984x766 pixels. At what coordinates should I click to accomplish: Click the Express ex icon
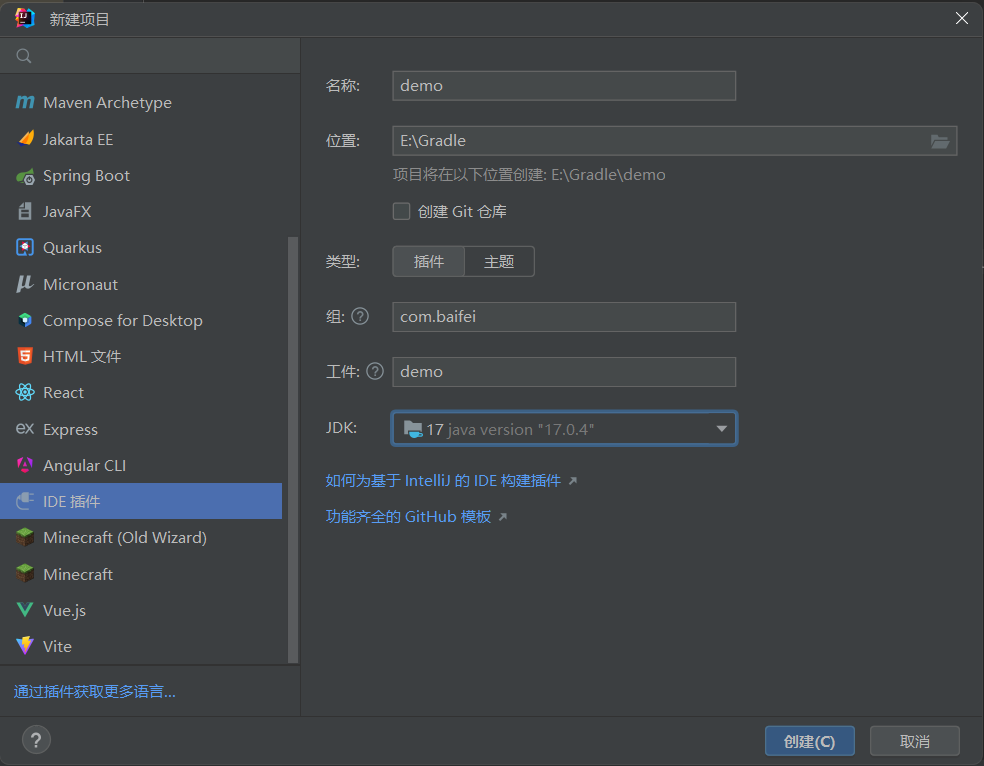pos(25,428)
